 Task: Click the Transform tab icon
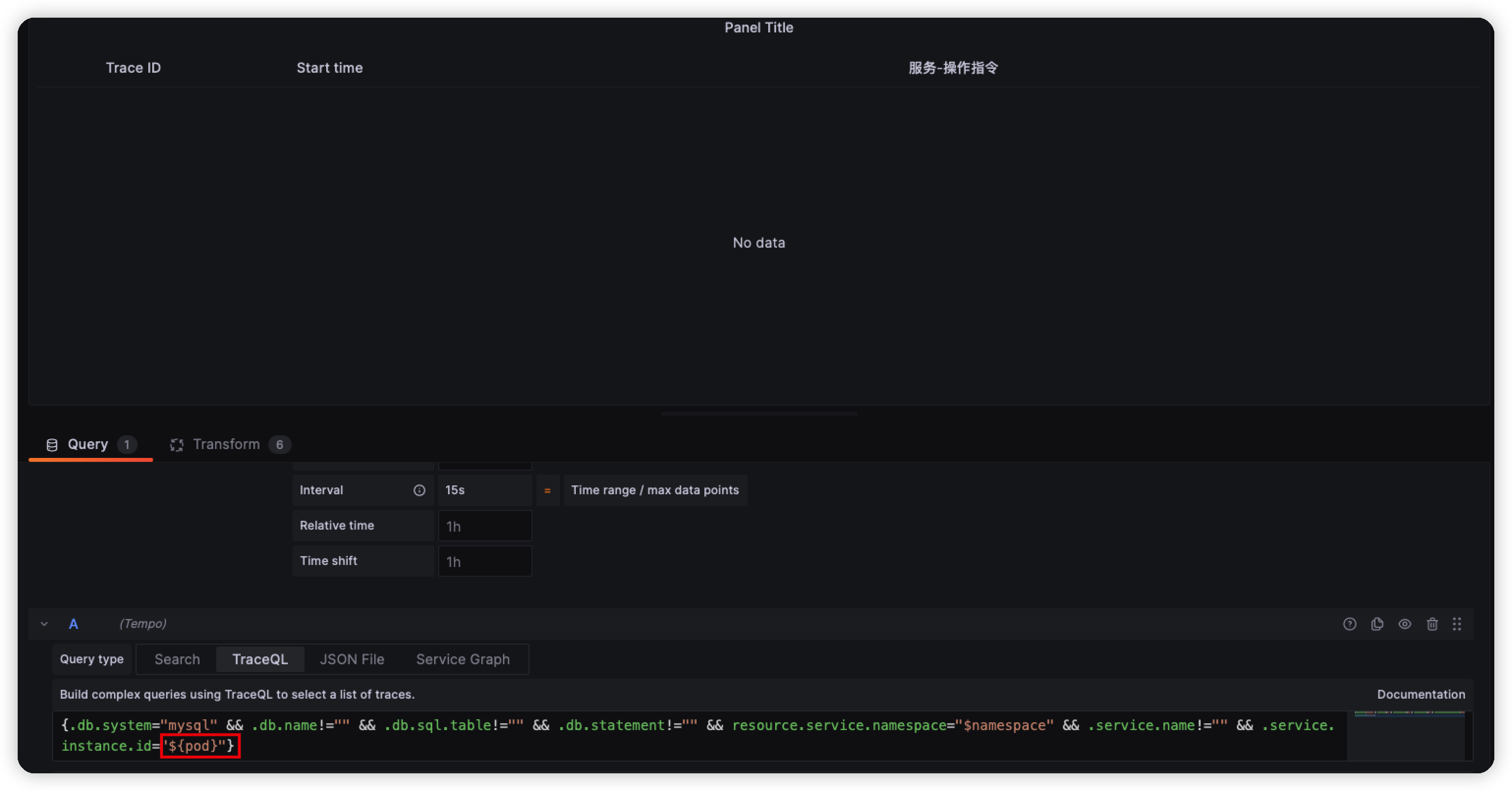[177, 445]
